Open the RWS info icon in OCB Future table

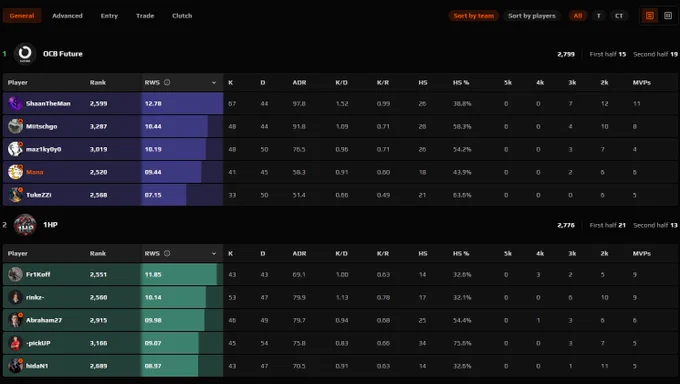coord(167,82)
